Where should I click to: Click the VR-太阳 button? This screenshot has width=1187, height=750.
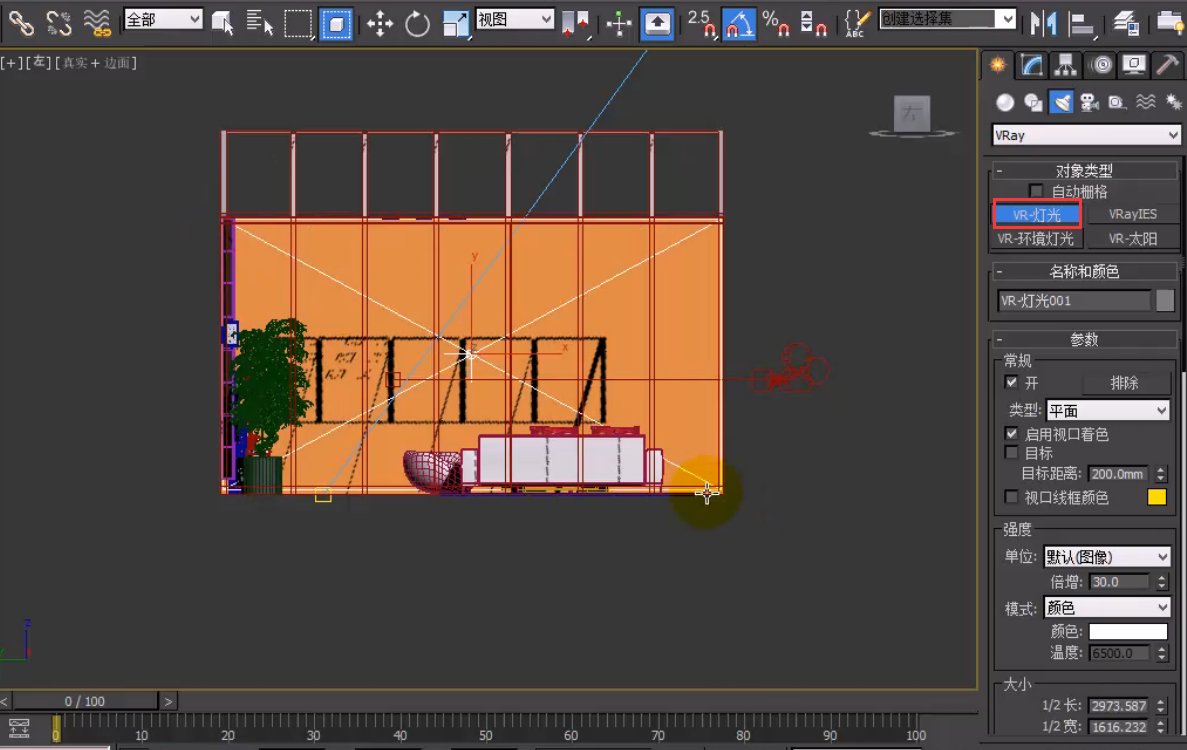tap(1132, 239)
